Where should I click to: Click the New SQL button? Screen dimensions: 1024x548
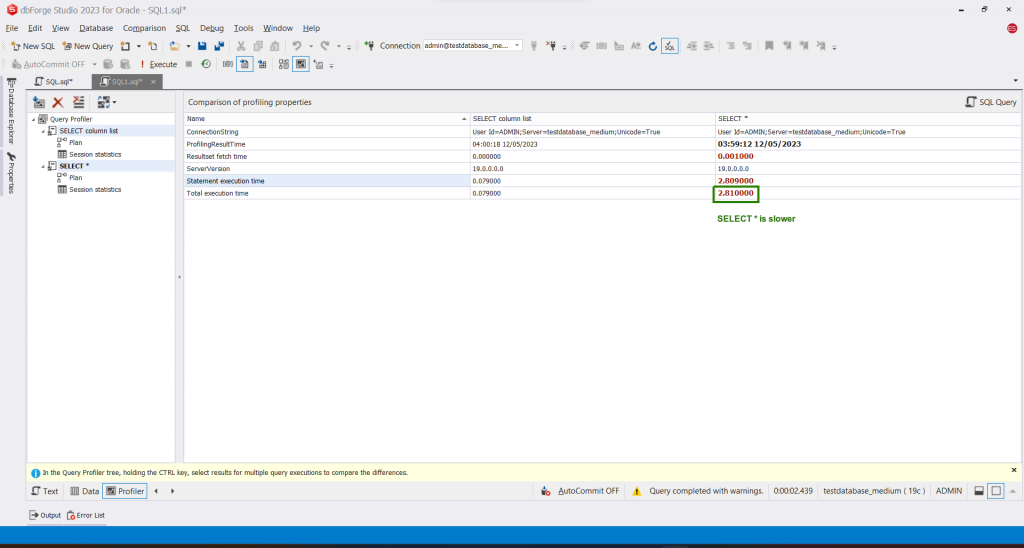click(33, 46)
